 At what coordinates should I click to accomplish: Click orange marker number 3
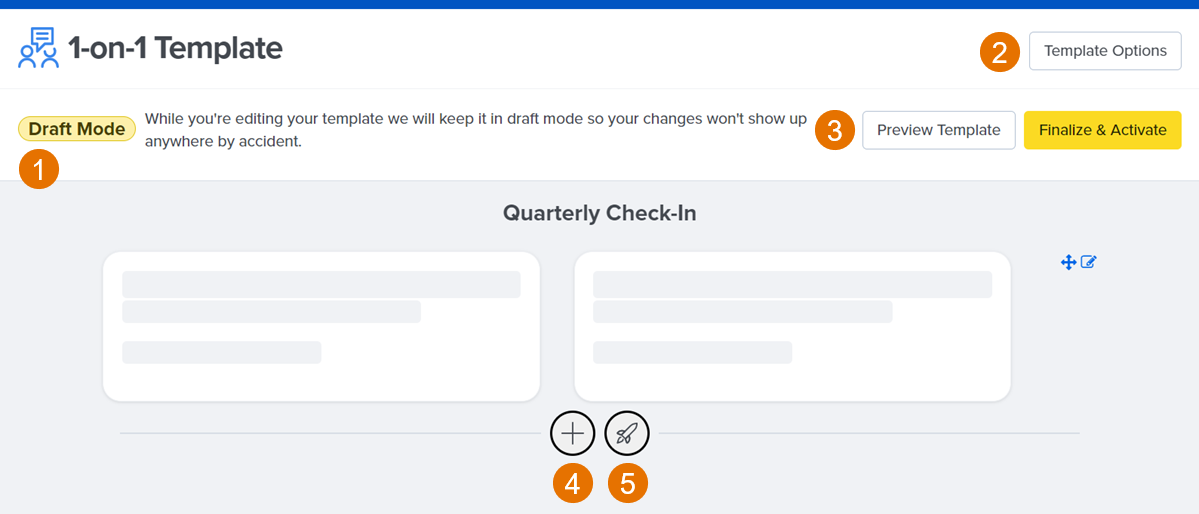tap(835, 130)
